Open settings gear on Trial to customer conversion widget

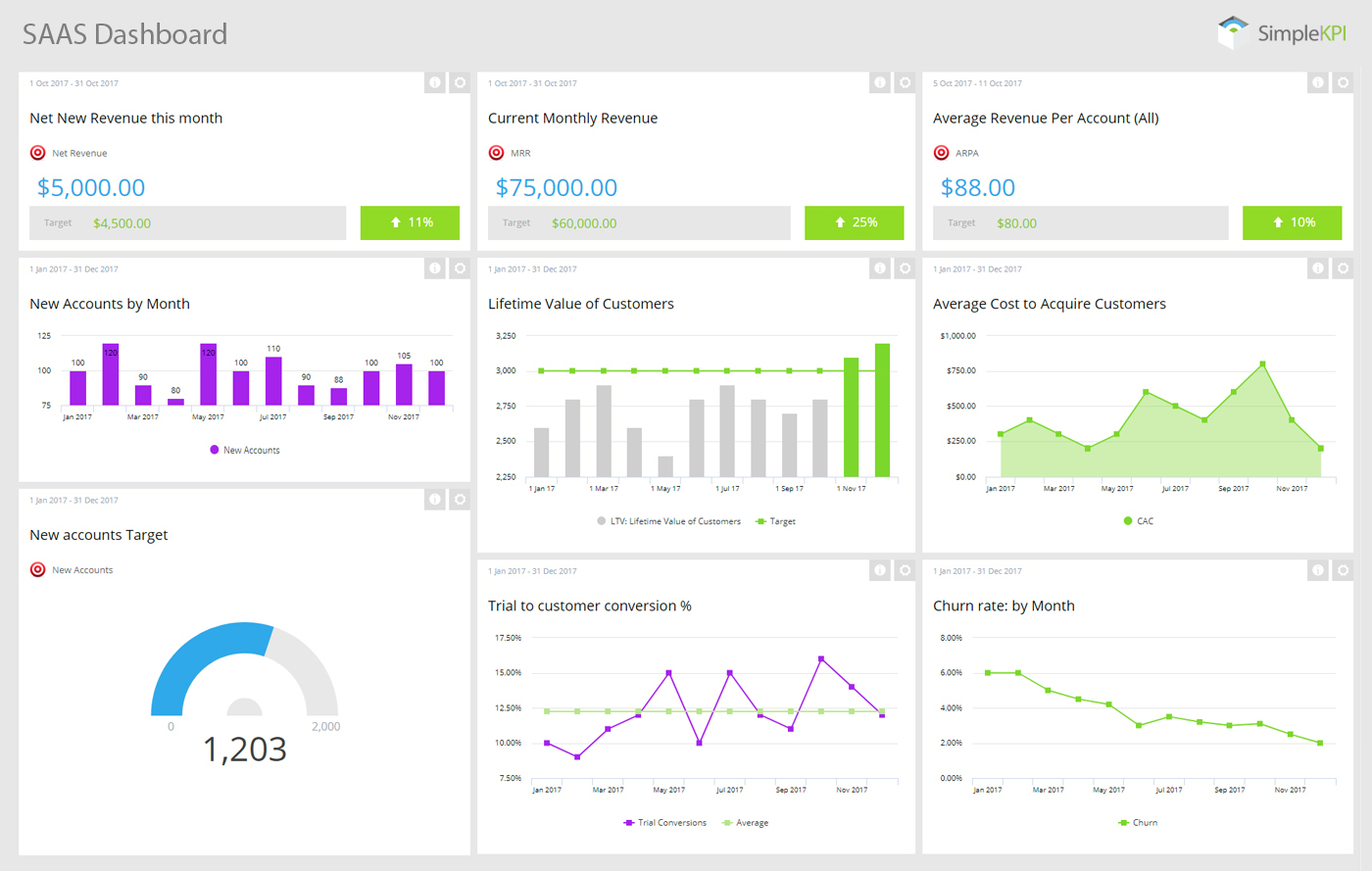tap(904, 569)
